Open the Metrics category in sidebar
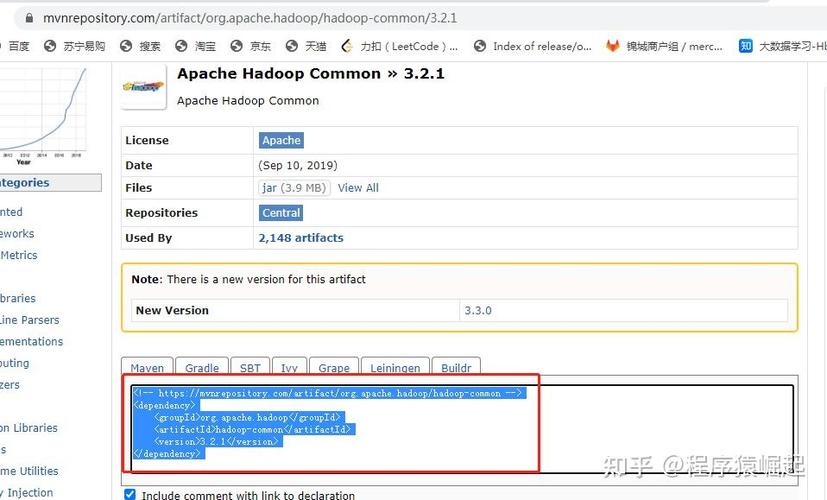This screenshot has height=500, width=827. [x=19, y=255]
